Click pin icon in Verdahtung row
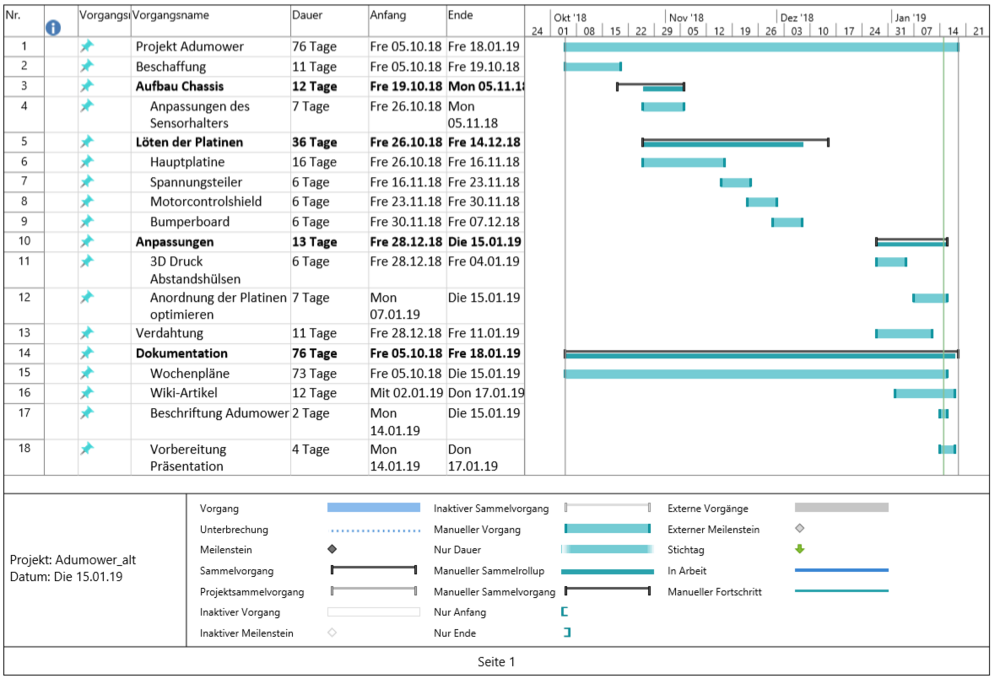Image resolution: width=1000 pixels, height=684 pixels. pos(86,333)
